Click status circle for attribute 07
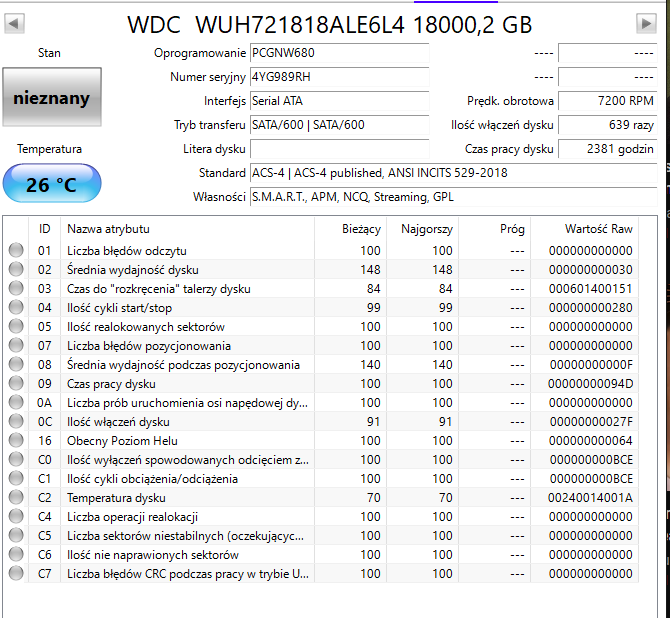 (16, 345)
